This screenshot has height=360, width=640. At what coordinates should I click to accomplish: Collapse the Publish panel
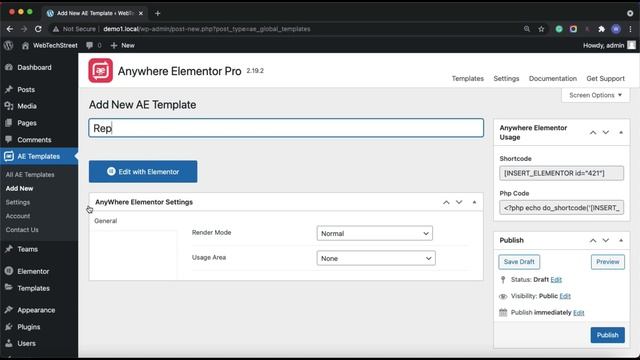621,240
